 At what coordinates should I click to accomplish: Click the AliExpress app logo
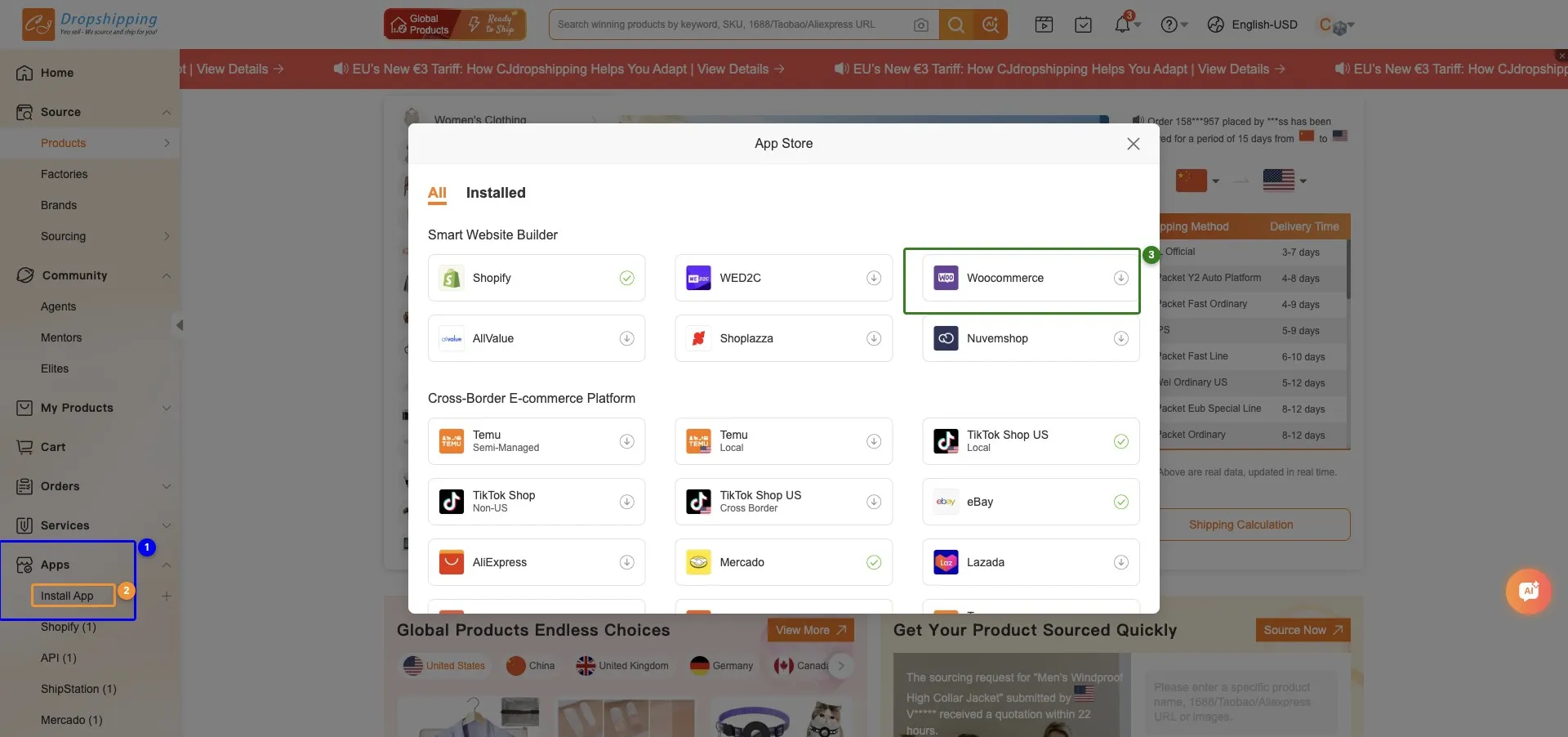pos(451,562)
